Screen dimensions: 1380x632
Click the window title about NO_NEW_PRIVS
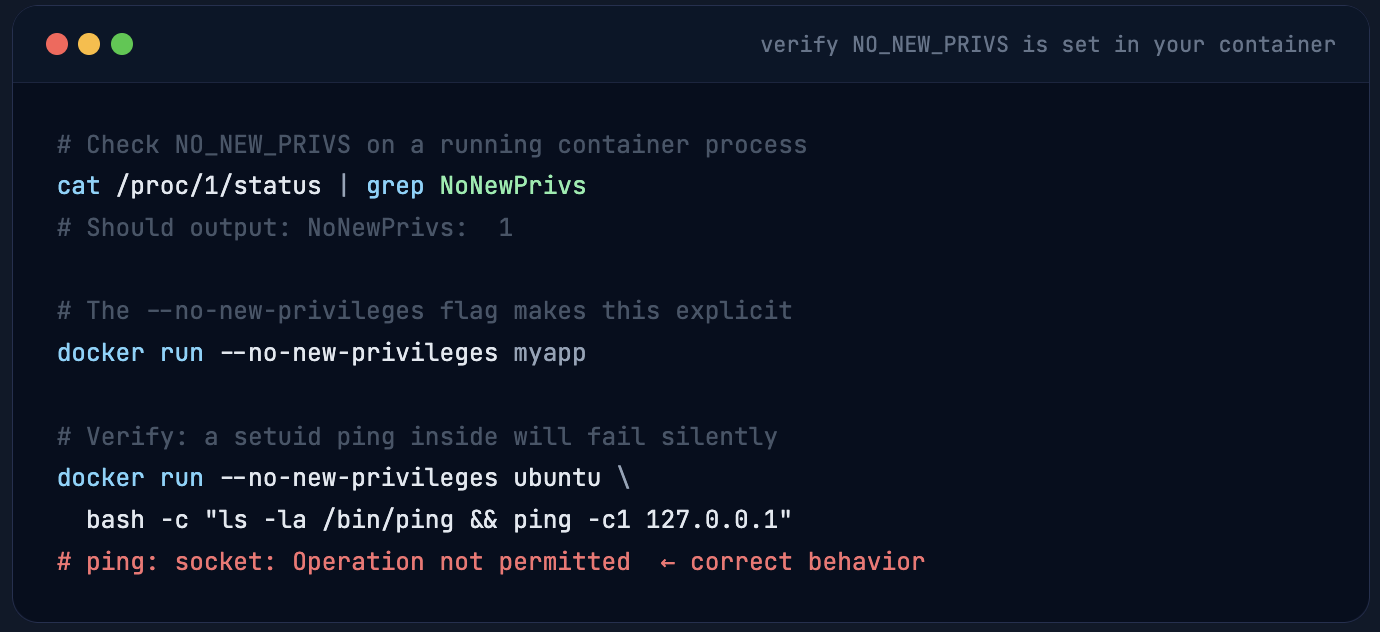click(x=1047, y=45)
